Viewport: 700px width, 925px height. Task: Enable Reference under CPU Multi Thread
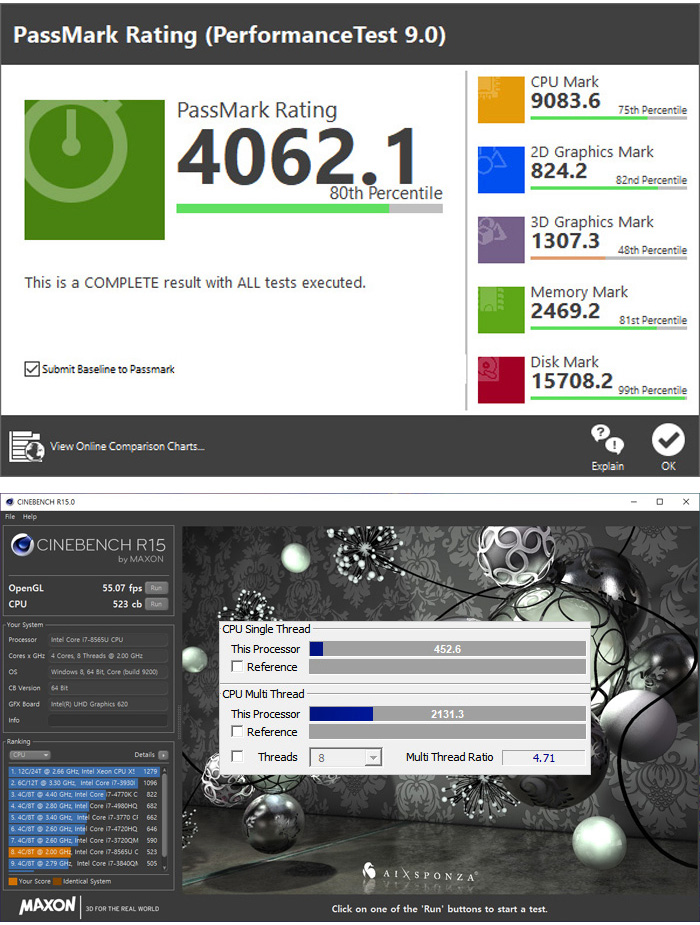click(x=237, y=732)
